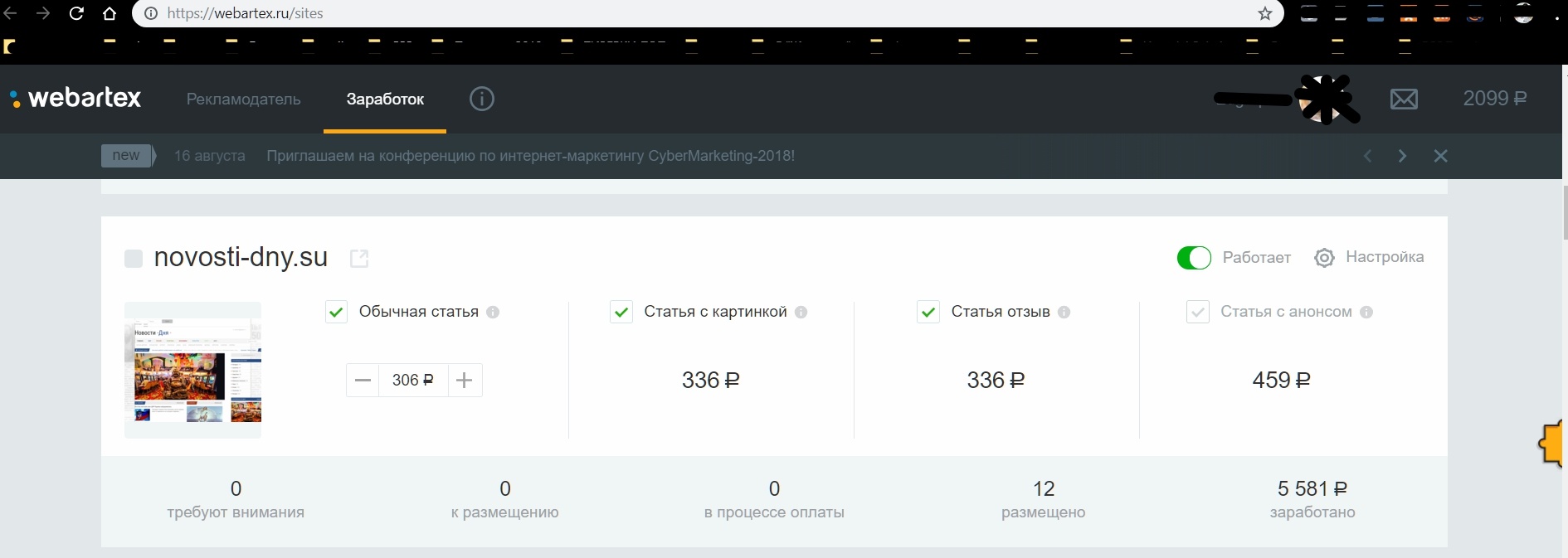Show previous news announcement arrow
The height and width of the screenshot is (558, 1568).
[x=1367, y=156]
